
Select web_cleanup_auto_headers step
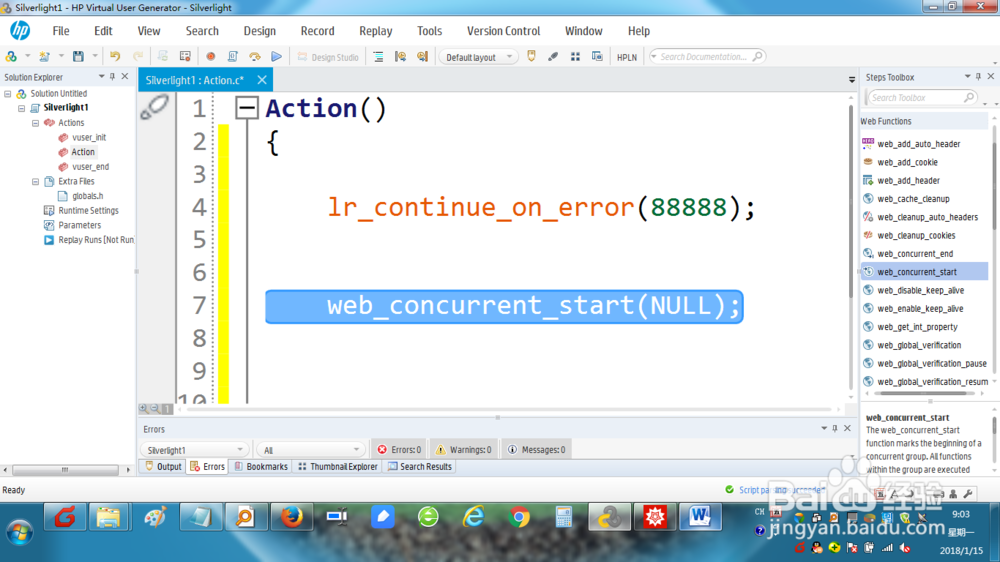point(927,217)
